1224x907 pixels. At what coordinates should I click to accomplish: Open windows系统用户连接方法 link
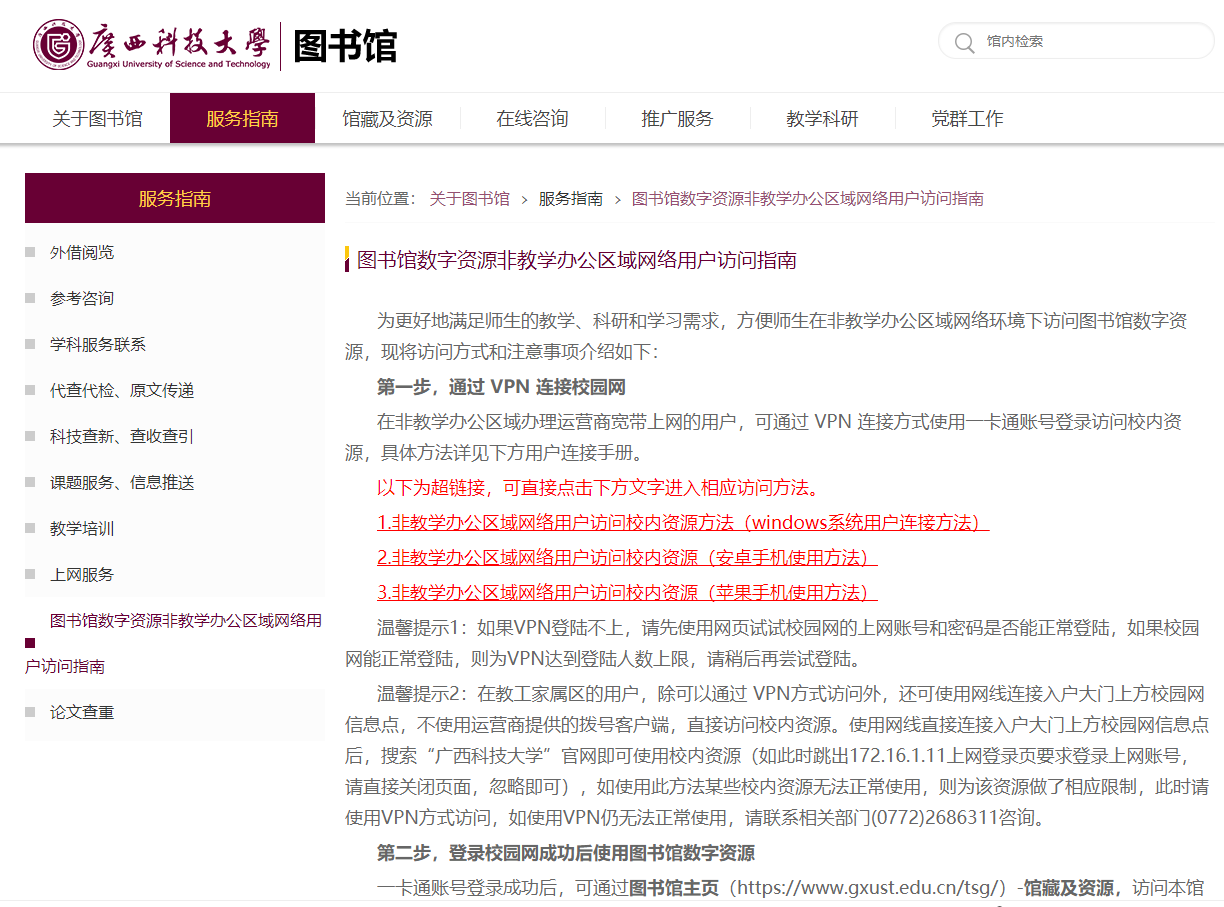683,522
